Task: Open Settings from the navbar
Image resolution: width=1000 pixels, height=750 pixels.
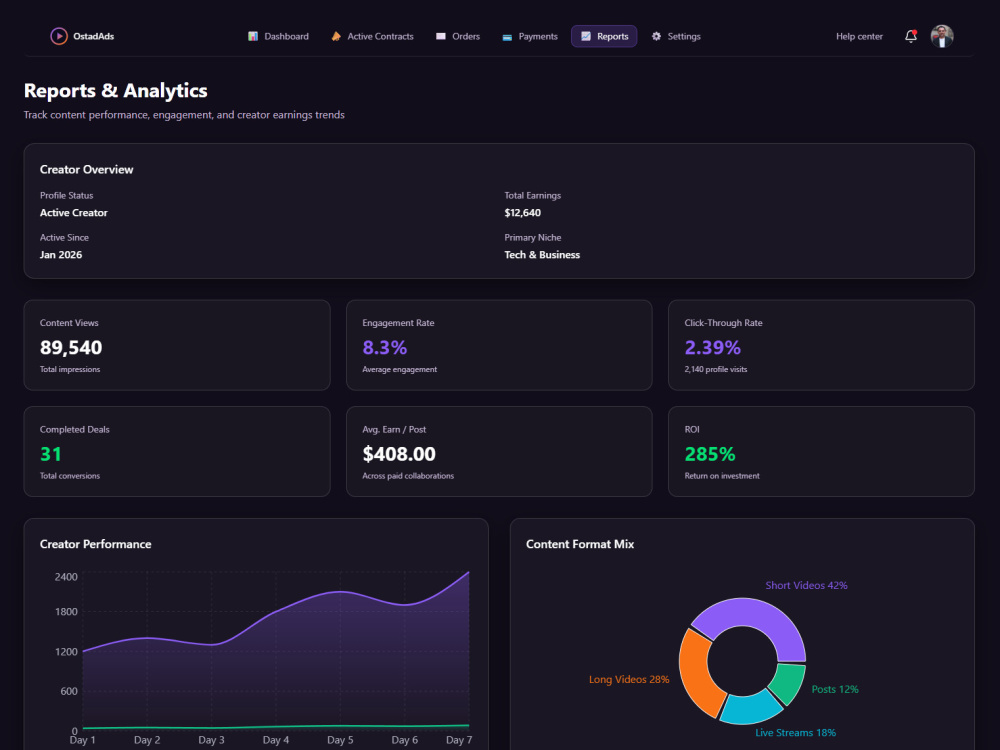Action: pyautogui.click(x=676, y=36)
